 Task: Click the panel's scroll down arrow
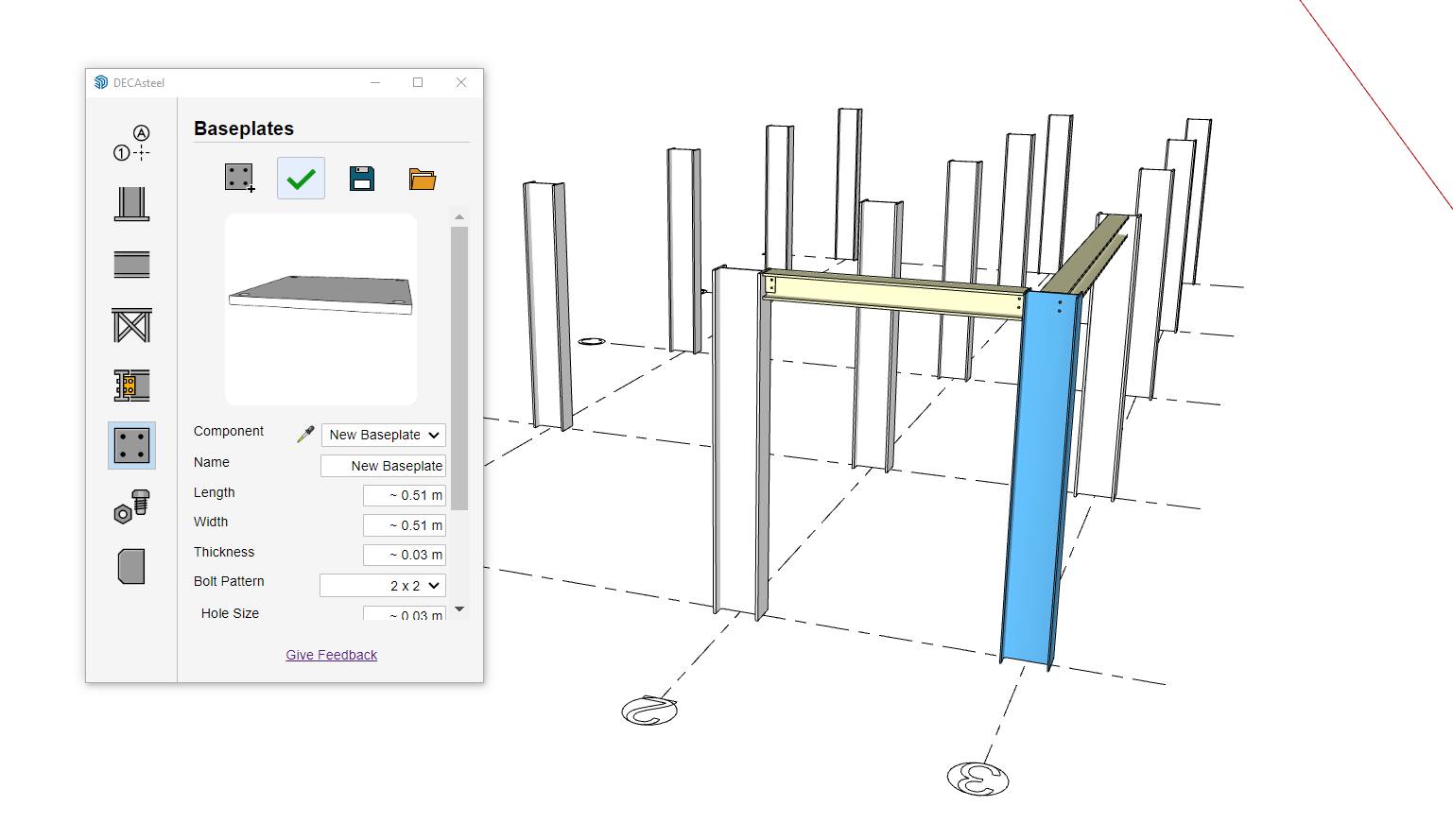(x=459, y=609)
